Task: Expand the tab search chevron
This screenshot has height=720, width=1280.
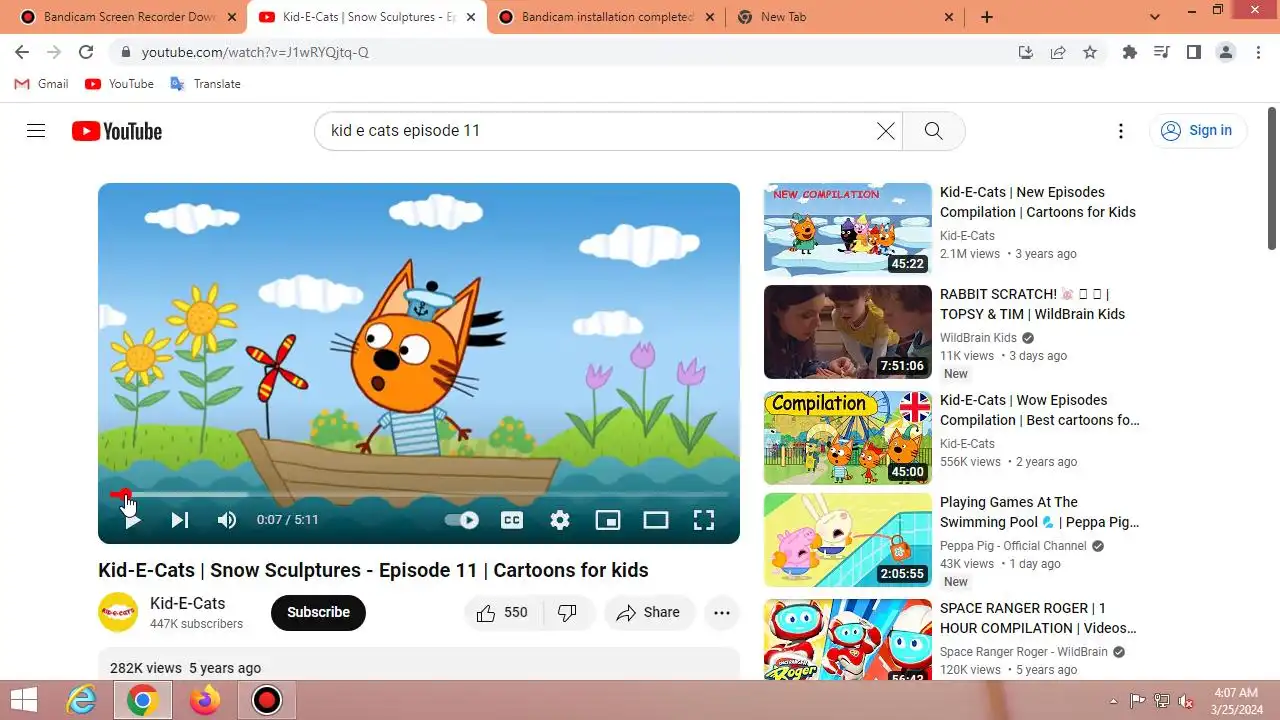Action: pyautogui.click(x=1155, y=17)
